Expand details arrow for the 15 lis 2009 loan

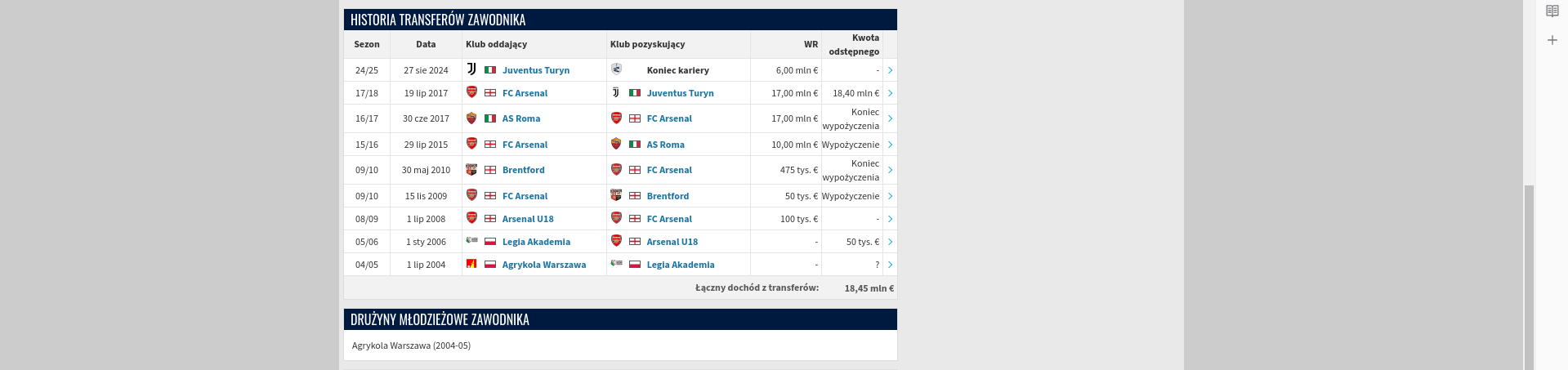890,196
